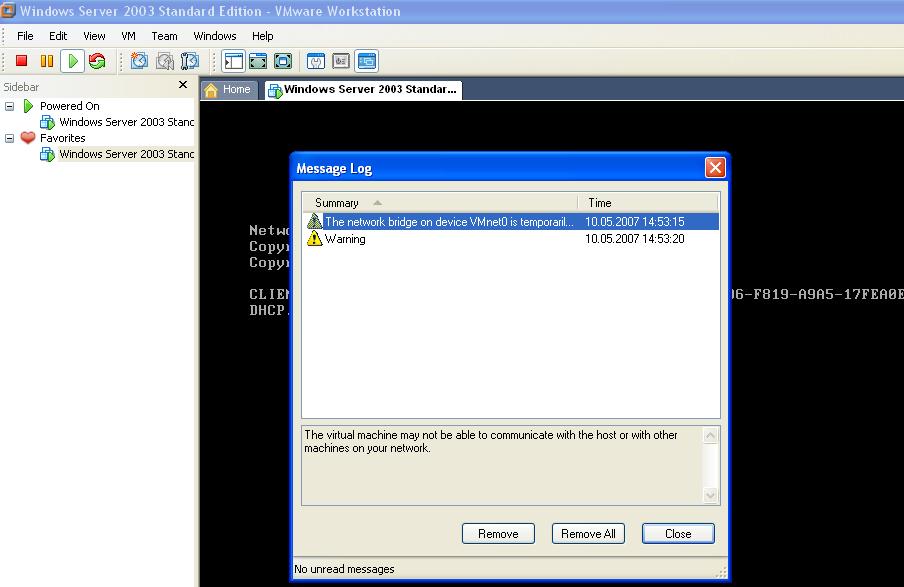This screenshot has width=904, height=587.
Task: Click yellow warning icon on Warning row
Action: (x=314, y=238)
